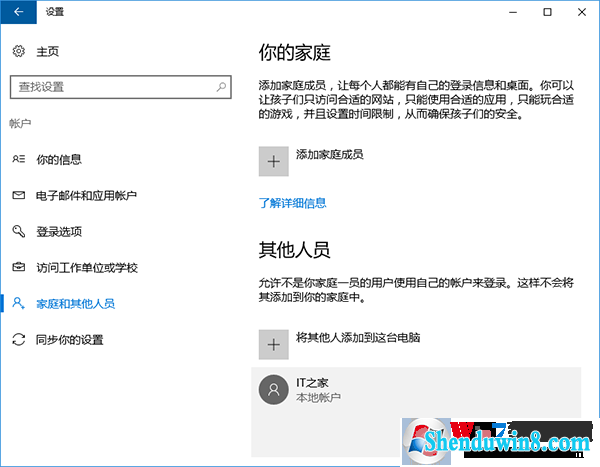Open 了解详细信息 link

[x=292, y=203]
